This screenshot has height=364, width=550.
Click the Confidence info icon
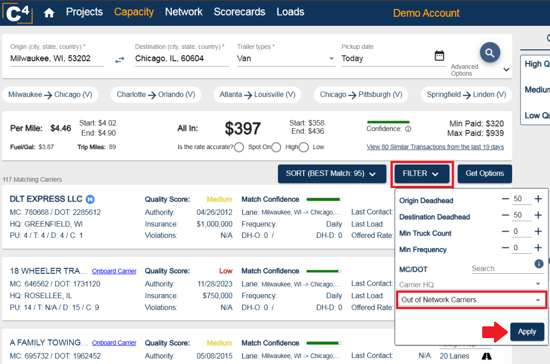click(408, 129)
